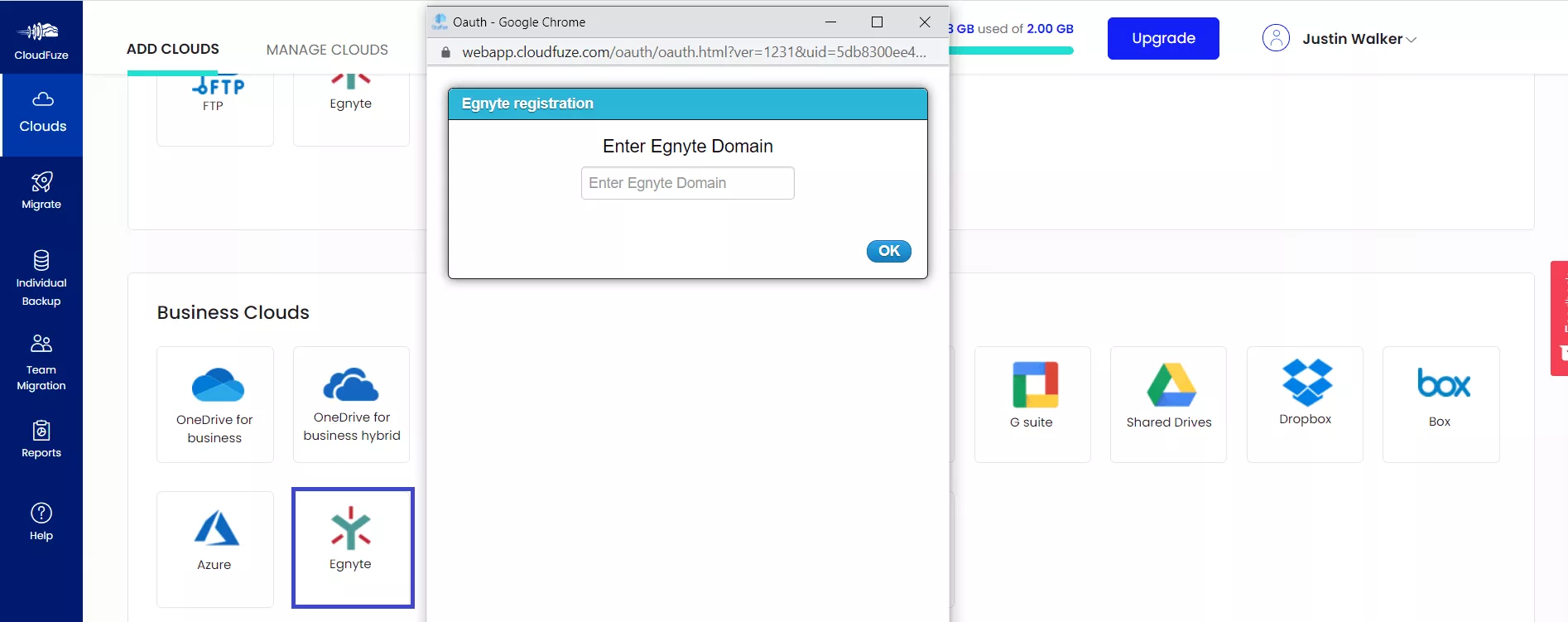Add OneDrive for business hybrid cloud
This screenshot has width=1568, height=622.
[351, 404]
